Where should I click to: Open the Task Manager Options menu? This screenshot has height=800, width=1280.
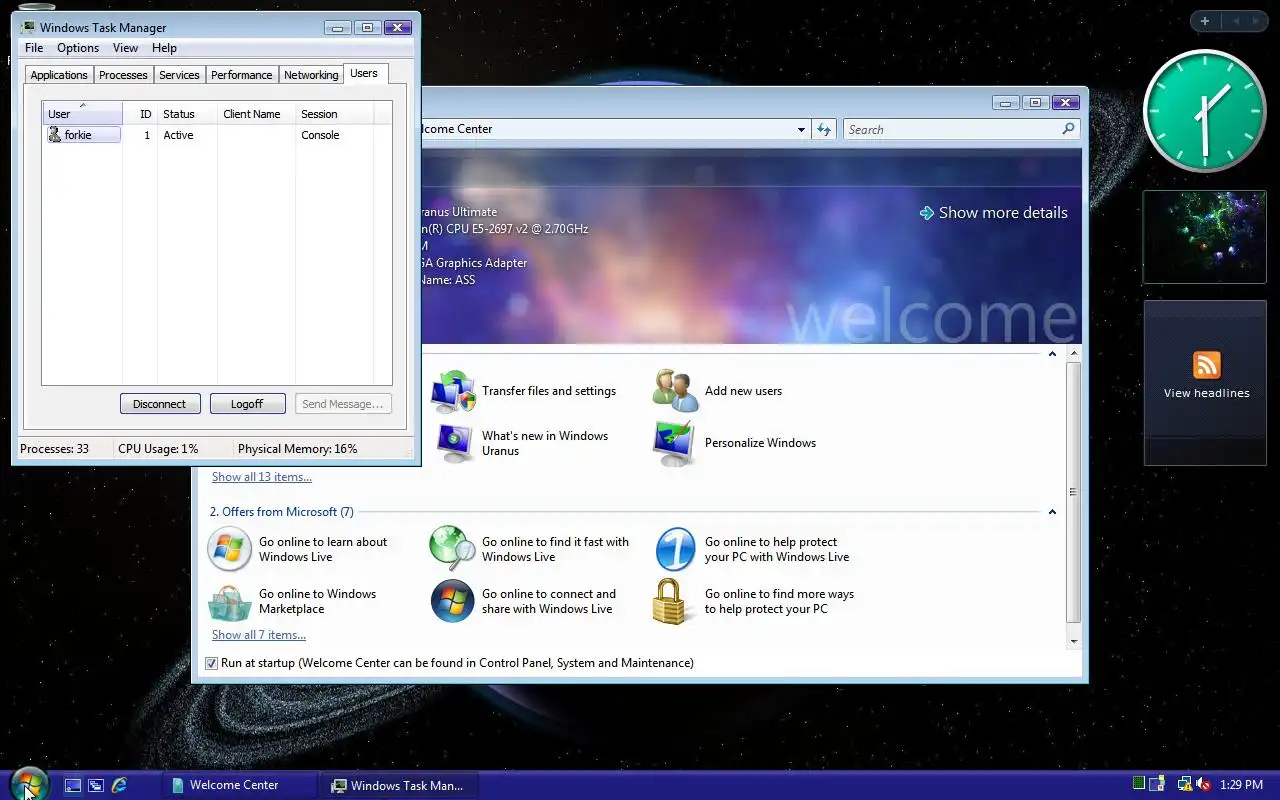(78, 48)
